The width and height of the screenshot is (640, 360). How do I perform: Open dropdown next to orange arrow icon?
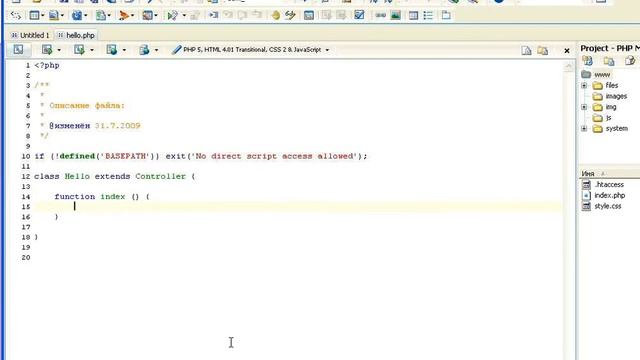click(133, 16)
